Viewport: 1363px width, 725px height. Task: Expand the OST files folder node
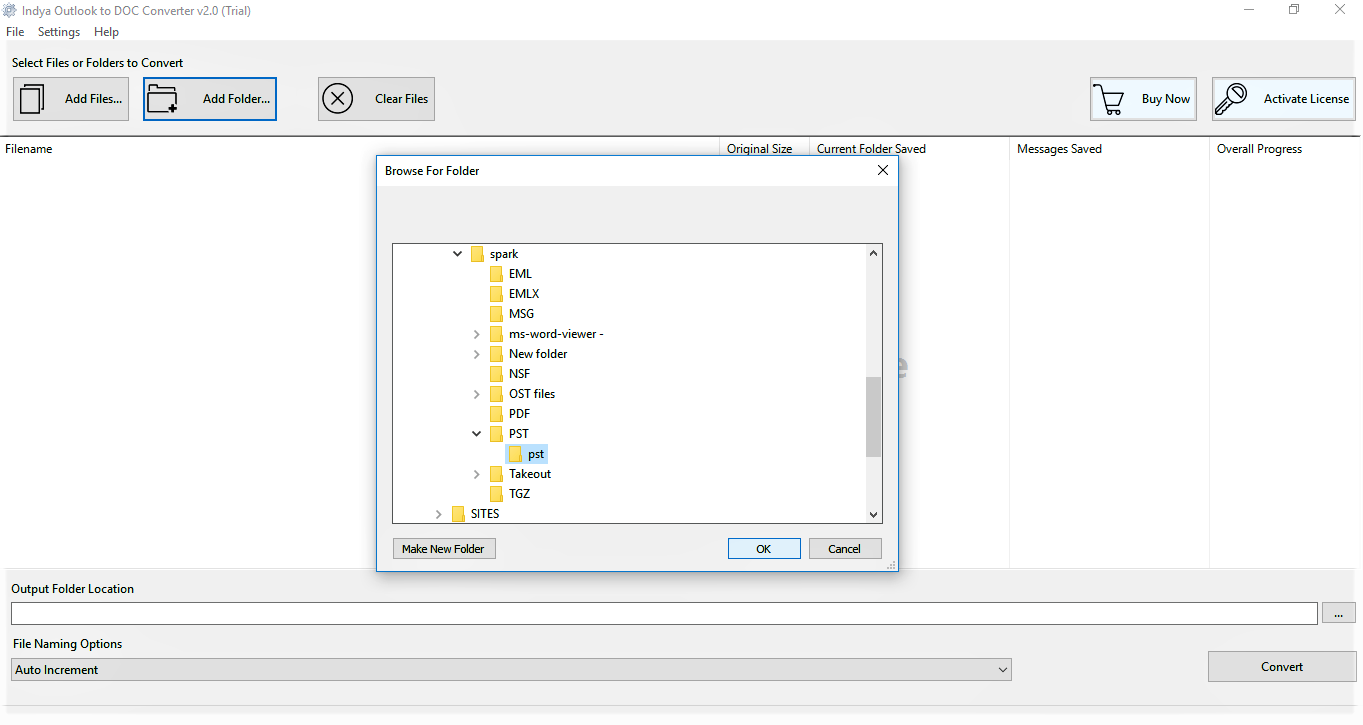pyautogui.click(x=477, y=394)
